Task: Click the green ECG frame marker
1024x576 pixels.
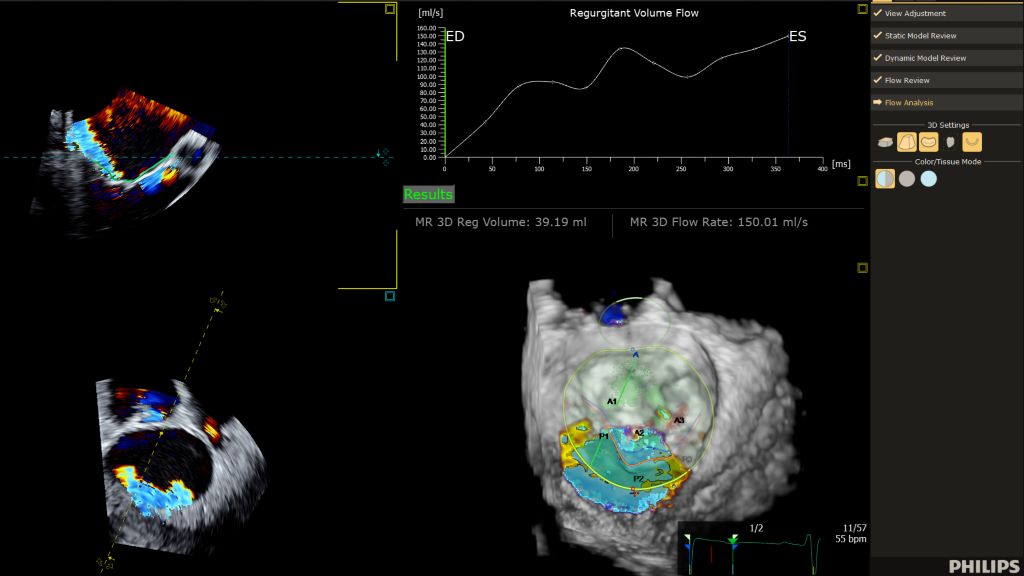Action: 733,539
